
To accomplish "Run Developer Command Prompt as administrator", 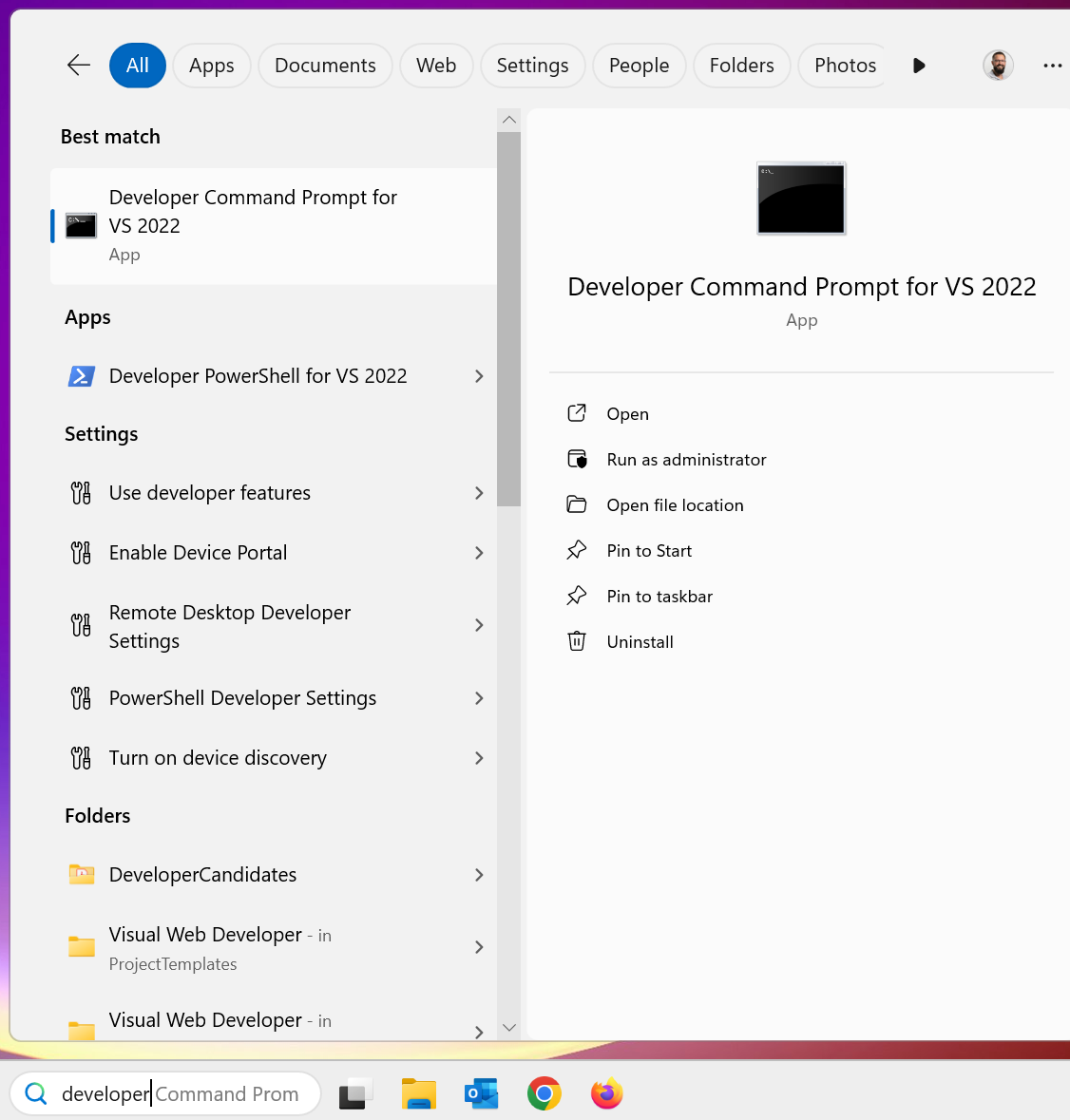I will pyautogui.click(x=686, y=460).
